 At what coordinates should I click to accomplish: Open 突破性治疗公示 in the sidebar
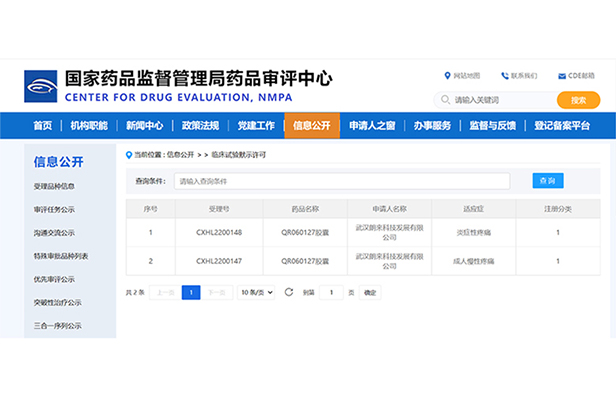[x=57, y=302]
